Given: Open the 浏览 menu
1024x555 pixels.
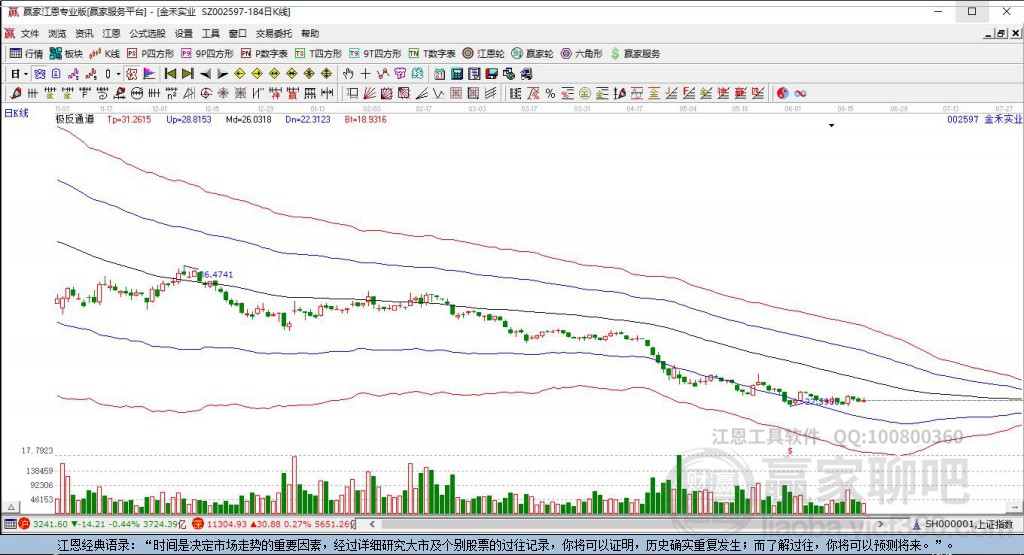Looking at the screenshot, I should (57, 33).
